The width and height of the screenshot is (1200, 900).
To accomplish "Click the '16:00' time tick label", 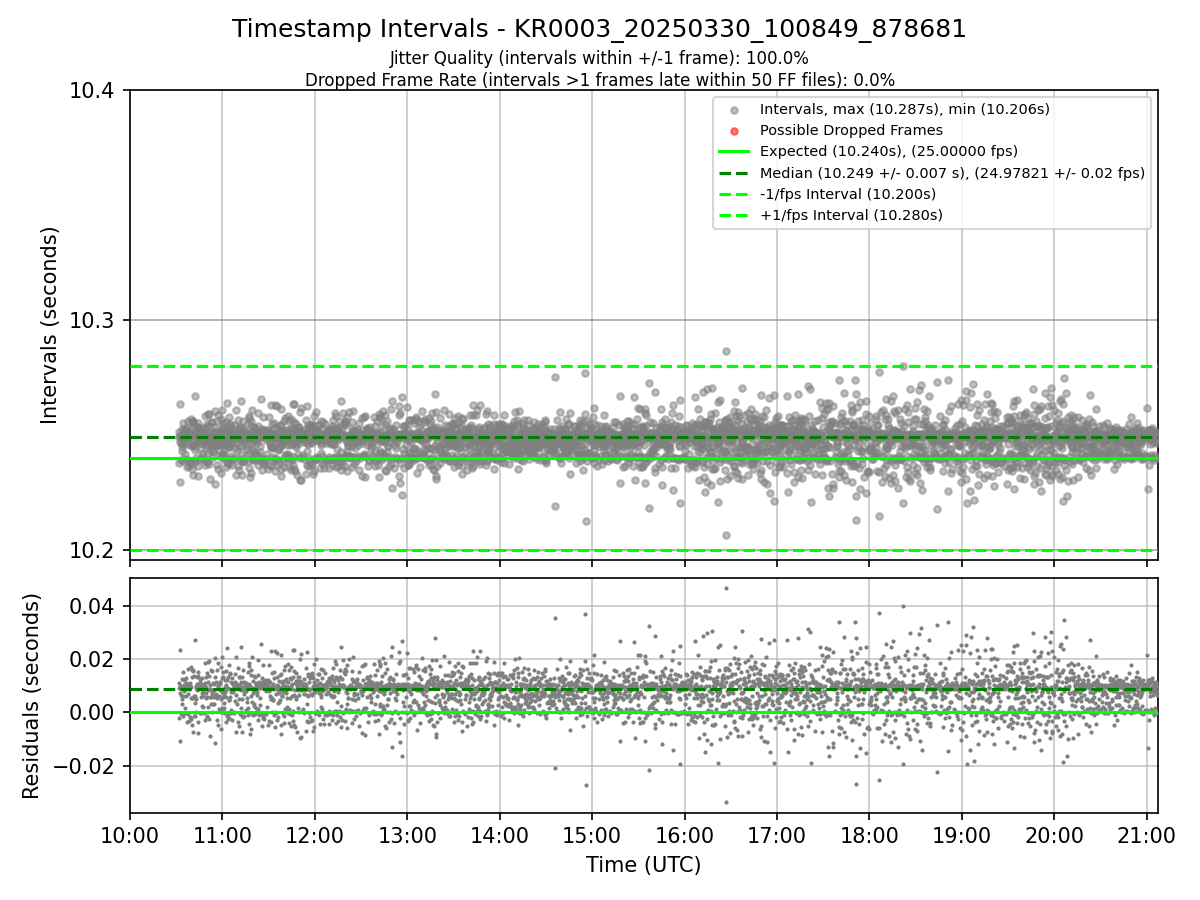I will pos(684,836).
